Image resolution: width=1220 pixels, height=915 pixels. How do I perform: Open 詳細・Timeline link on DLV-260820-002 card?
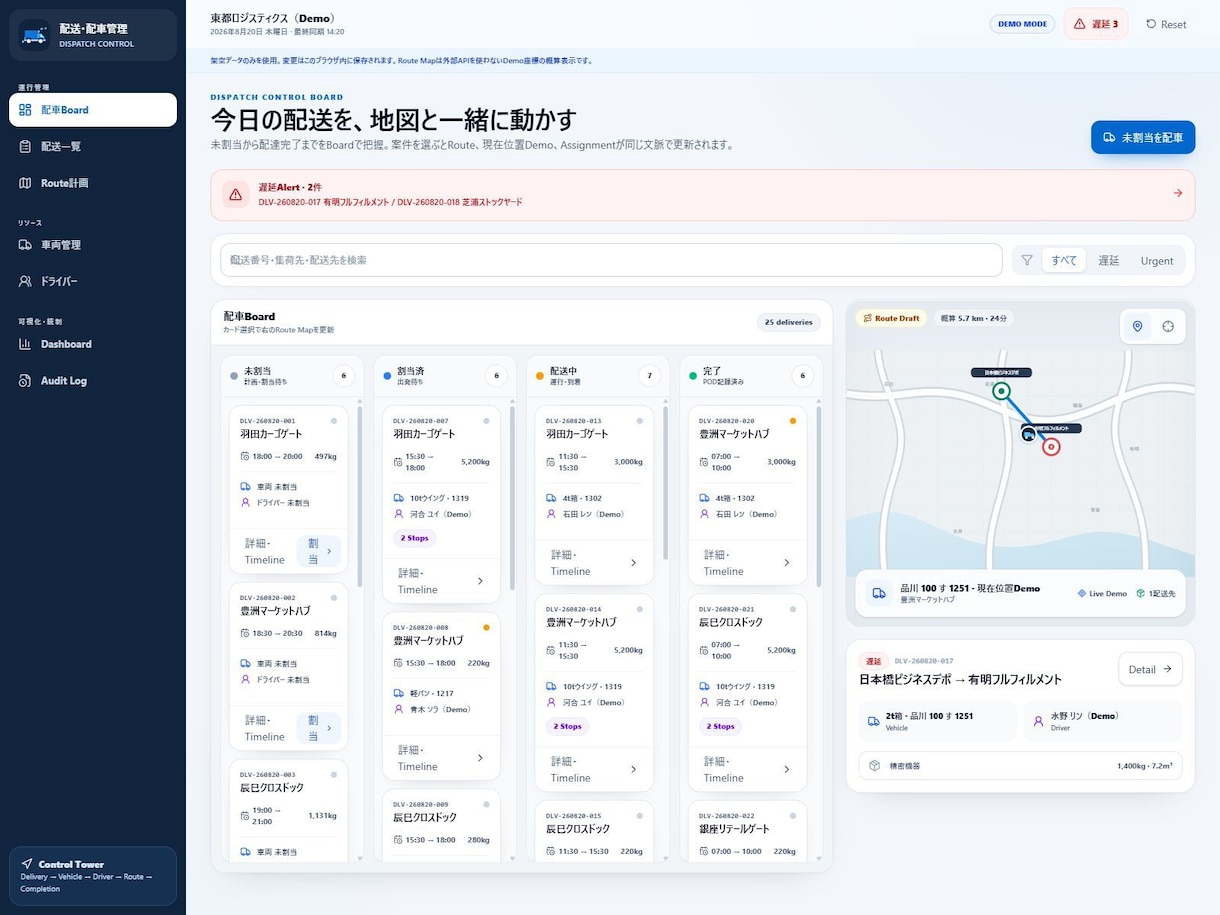pos(265,728)
